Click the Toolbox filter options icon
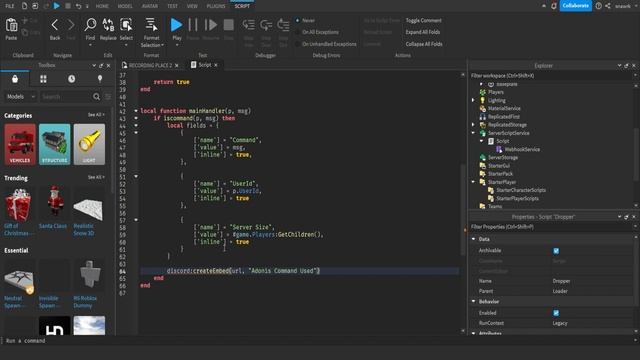The width and height of the screenshot is (640, 360). coord(108,97)
